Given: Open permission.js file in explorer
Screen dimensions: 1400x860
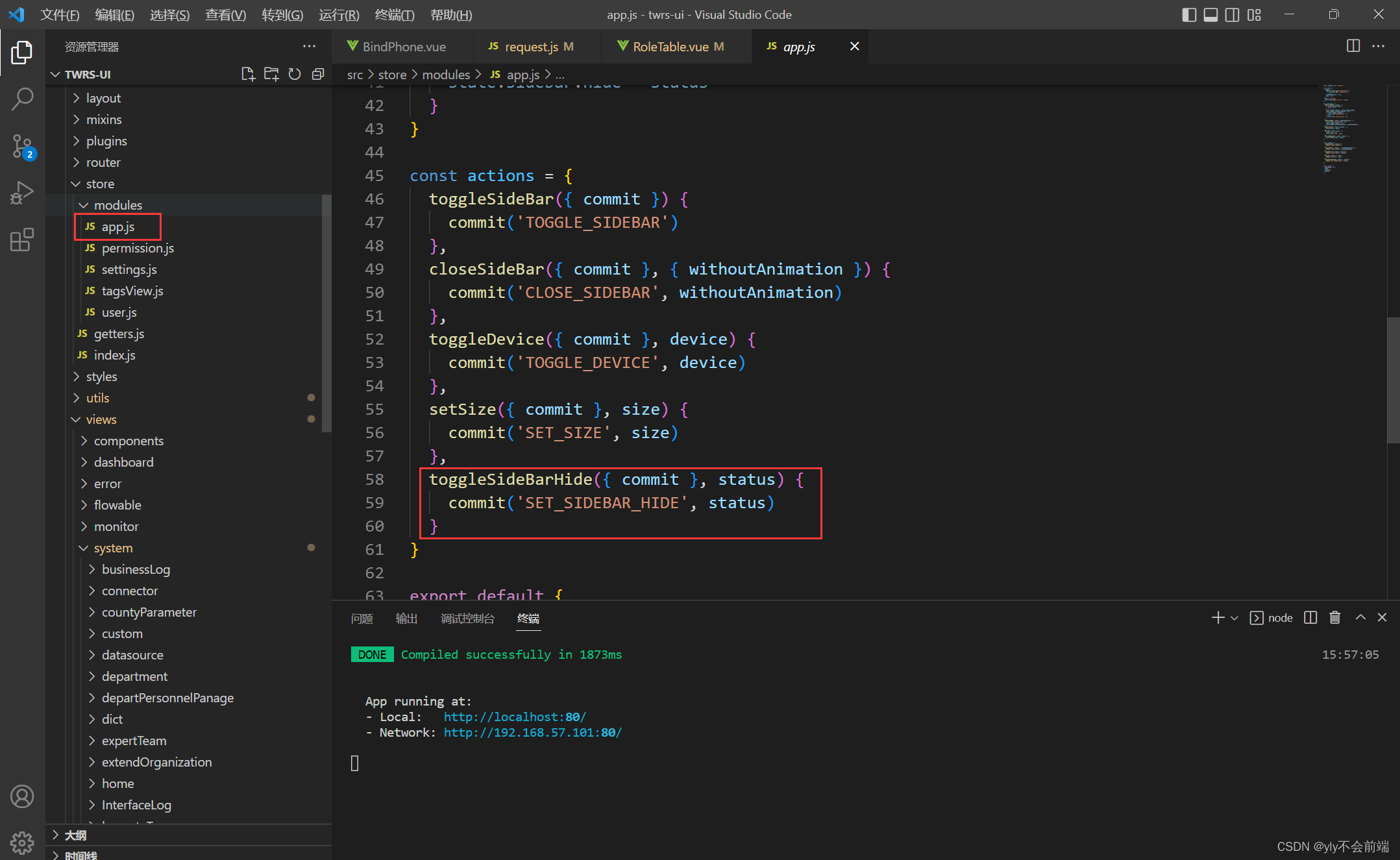Looking at the screenshot, I should [138, 248].
